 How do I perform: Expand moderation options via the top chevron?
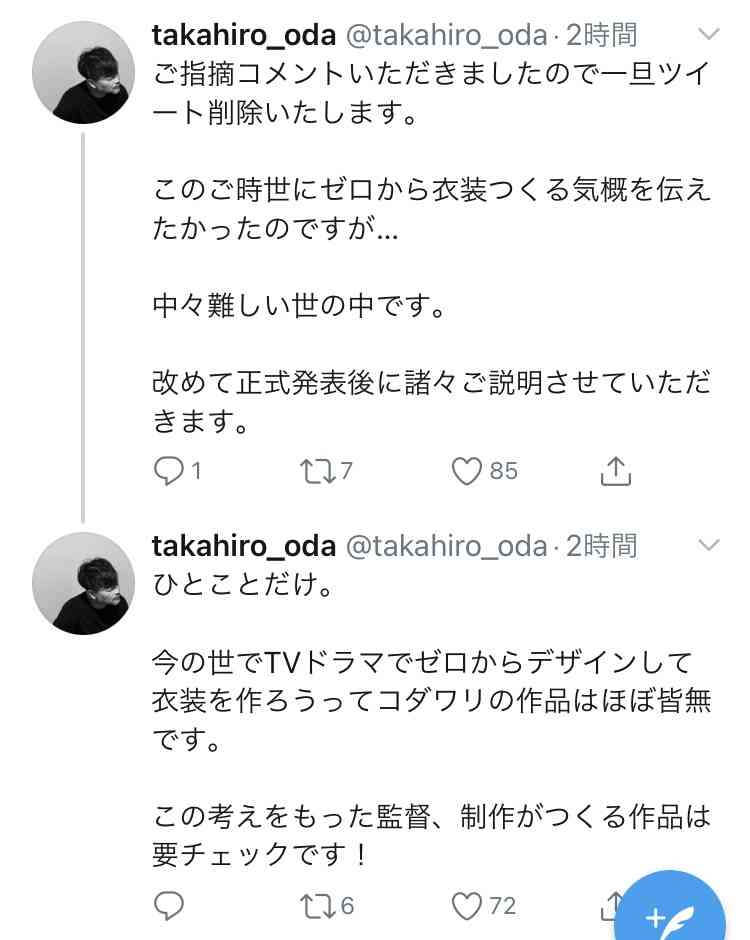pyautogui.click(x=710, y=33)
